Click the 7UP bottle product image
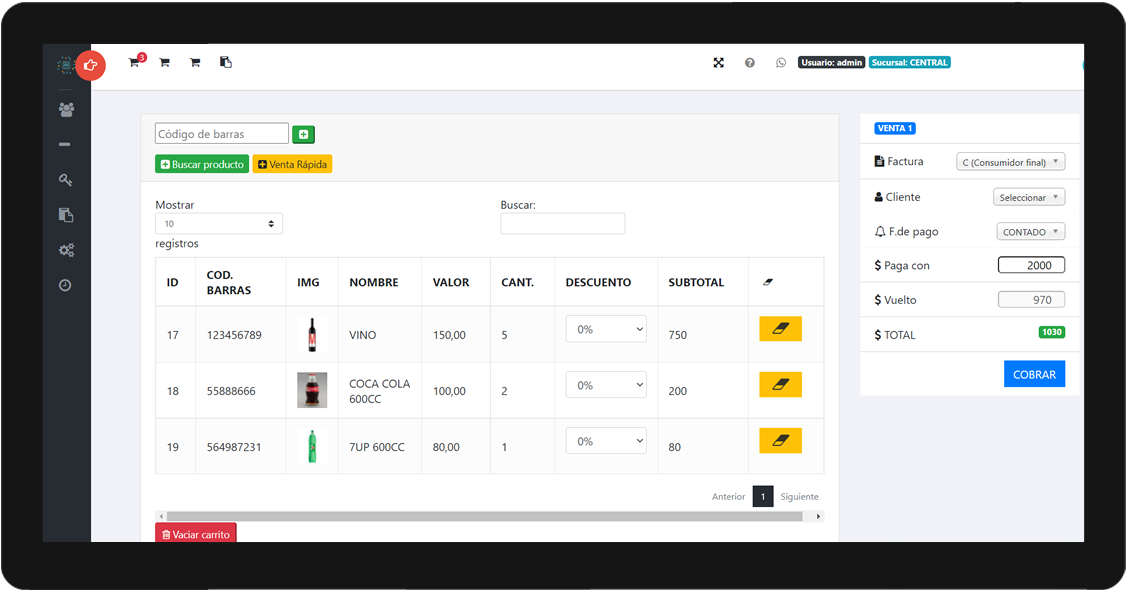This screenshot has width=1130, height=591. pyautogui.click(x=312, y=446)
